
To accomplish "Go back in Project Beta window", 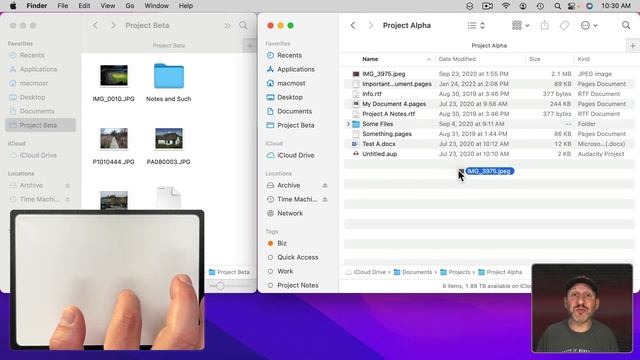I will [x=96, y=25].
